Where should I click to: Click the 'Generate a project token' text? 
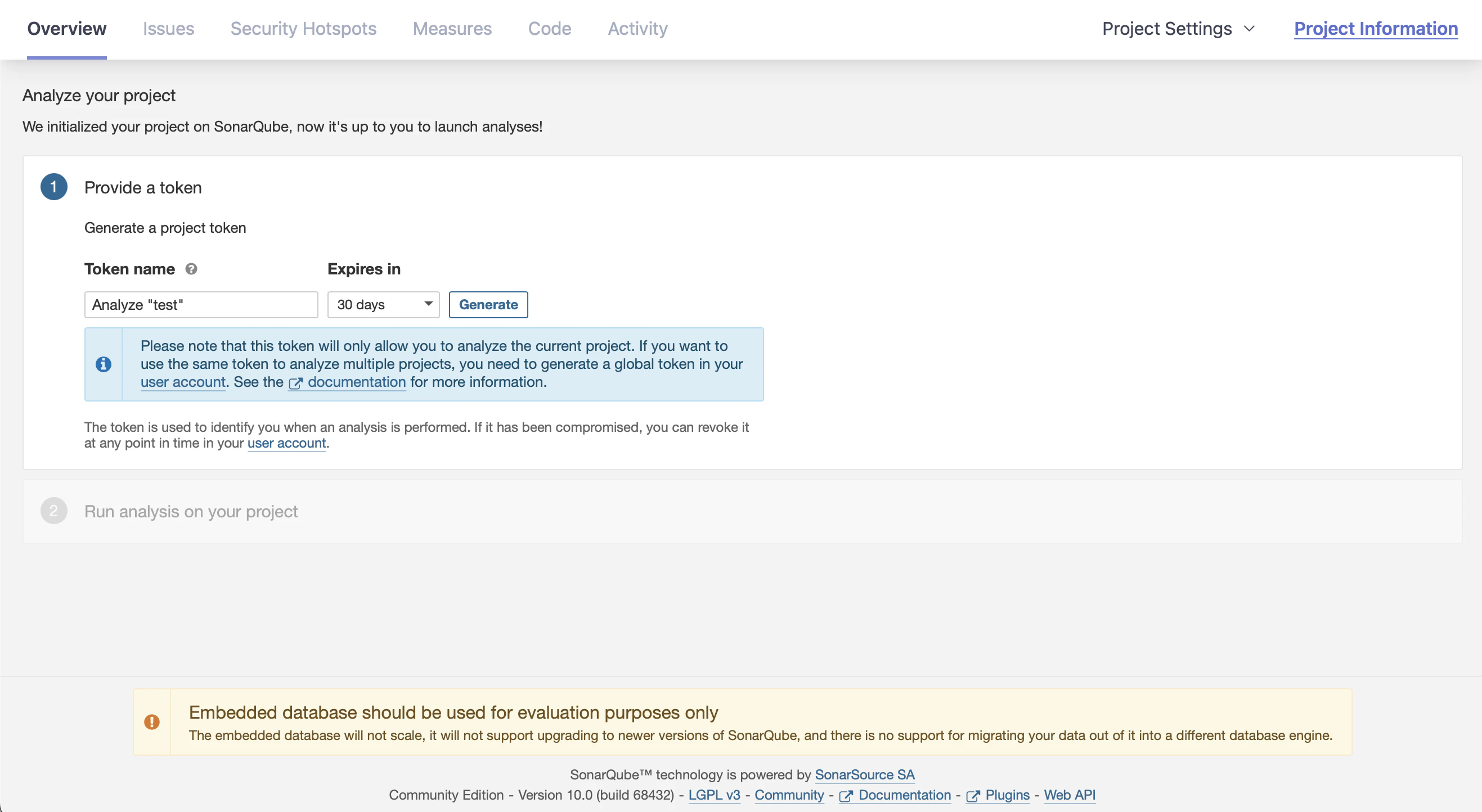point(165,228)
